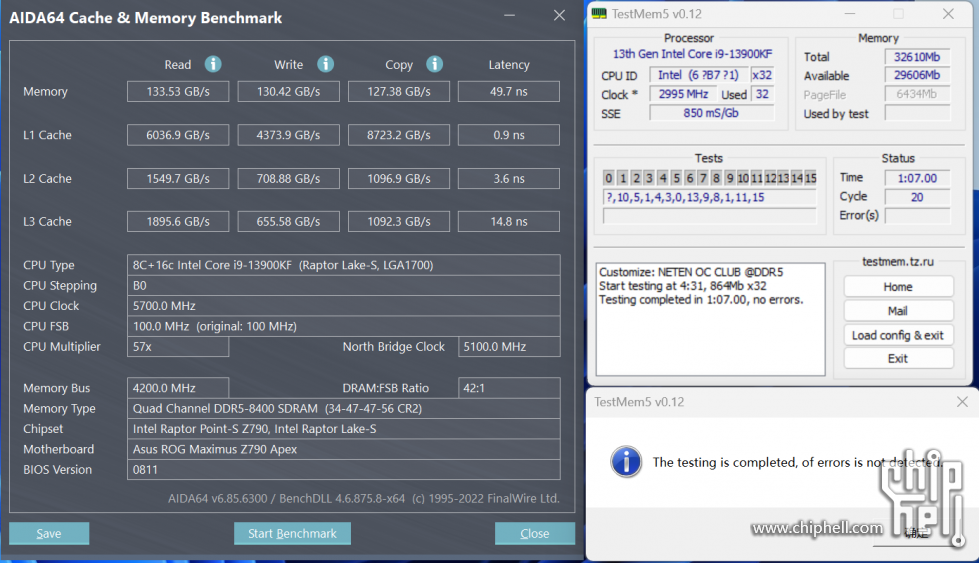The width and height of the screenshot is (979, 563).
Task: Select Memory Copy value 127.38 GB/s
Action: tap(398, 91)
